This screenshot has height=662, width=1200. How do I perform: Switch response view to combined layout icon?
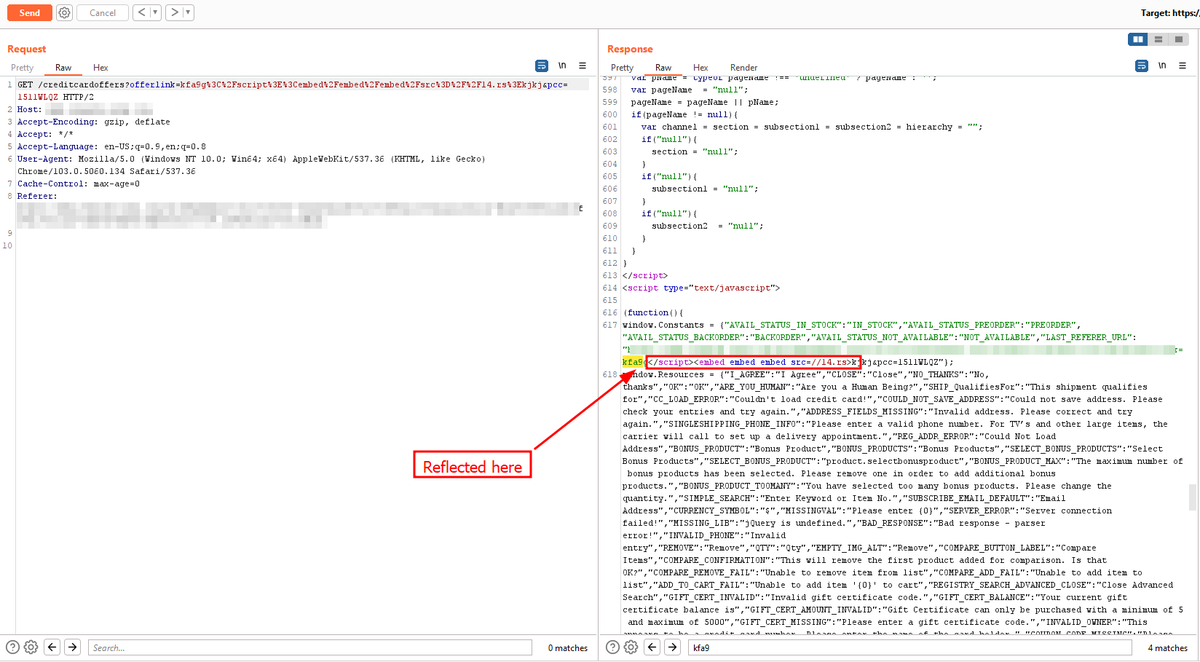click(x=1179, y=39)
